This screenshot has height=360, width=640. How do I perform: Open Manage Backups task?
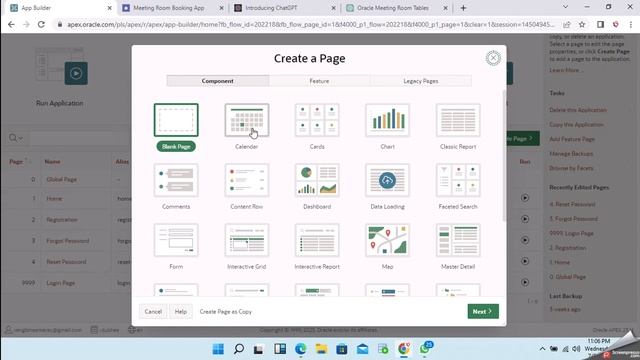pyautogui.click(x=571, y=153)
